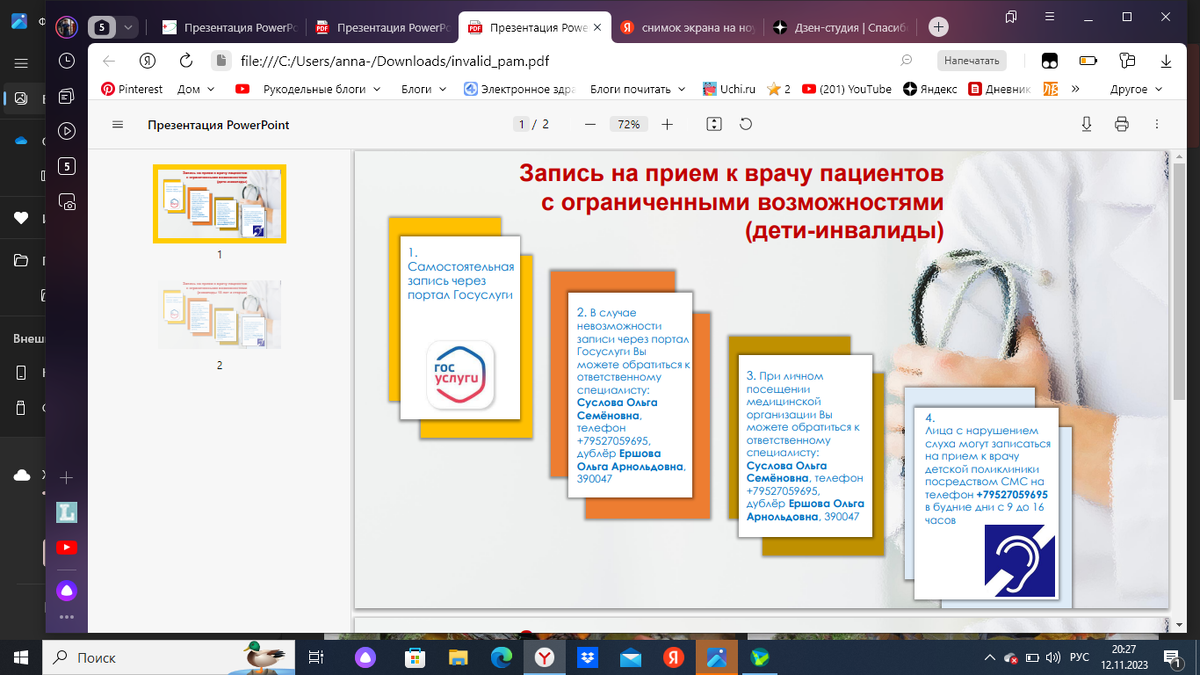
Task: Expand the Блоги bookmarks folder
Action: click(x=424, y=89)
